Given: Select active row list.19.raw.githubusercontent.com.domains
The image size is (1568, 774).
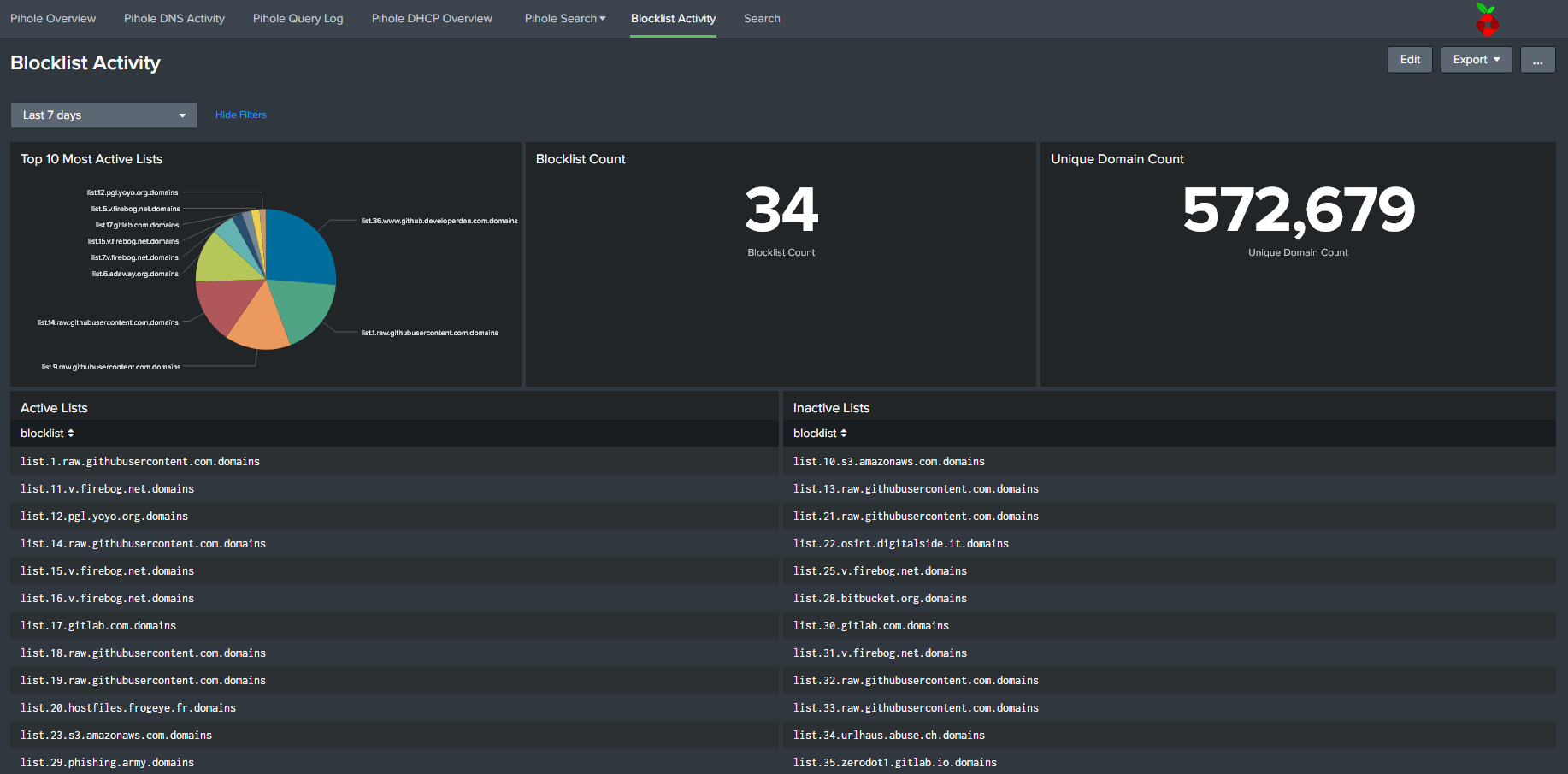Looking at the screenshot, I should click(x=394, y=680).
